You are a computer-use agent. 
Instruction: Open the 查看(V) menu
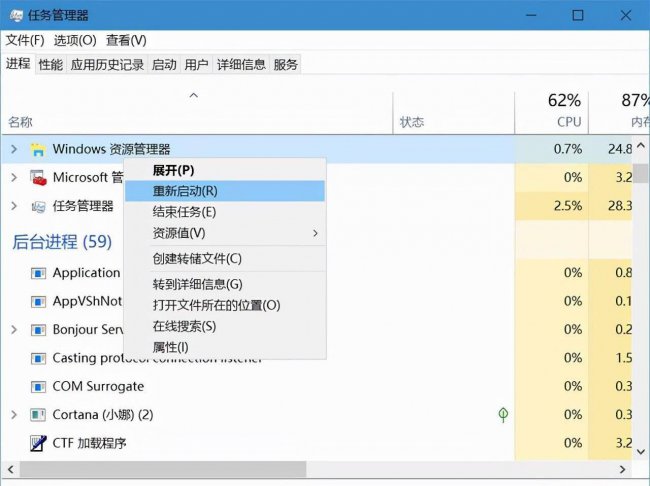(126, 40)
